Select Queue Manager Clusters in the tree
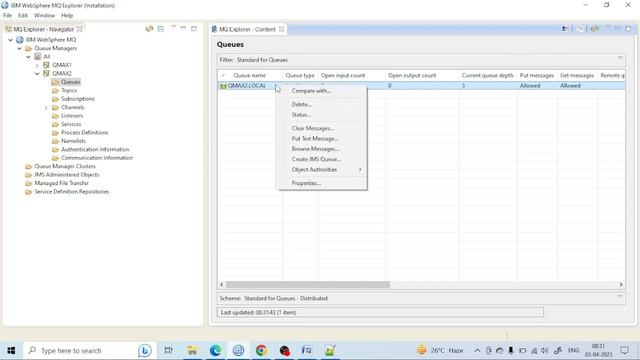 (x=65, y=167)
